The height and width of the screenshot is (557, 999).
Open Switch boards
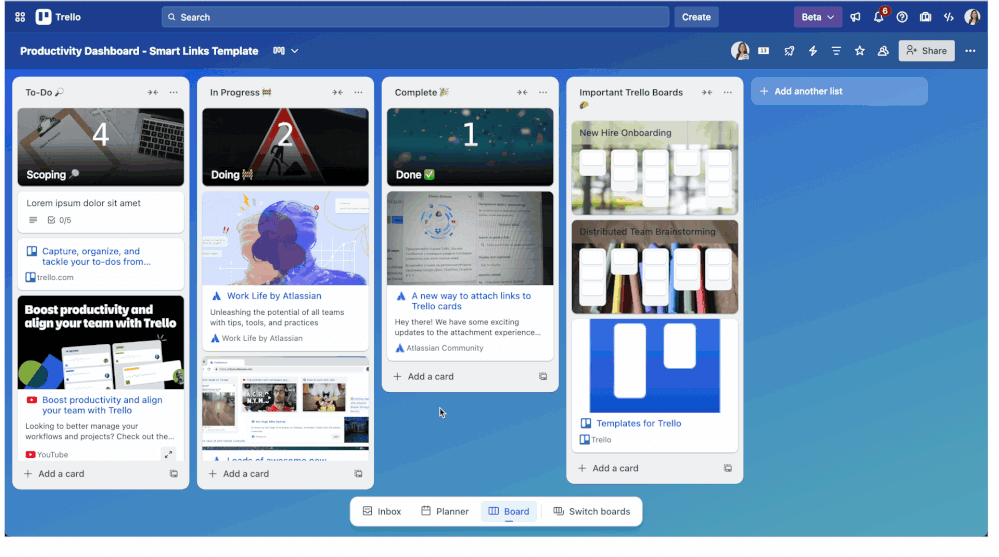(x=592, y=512)
